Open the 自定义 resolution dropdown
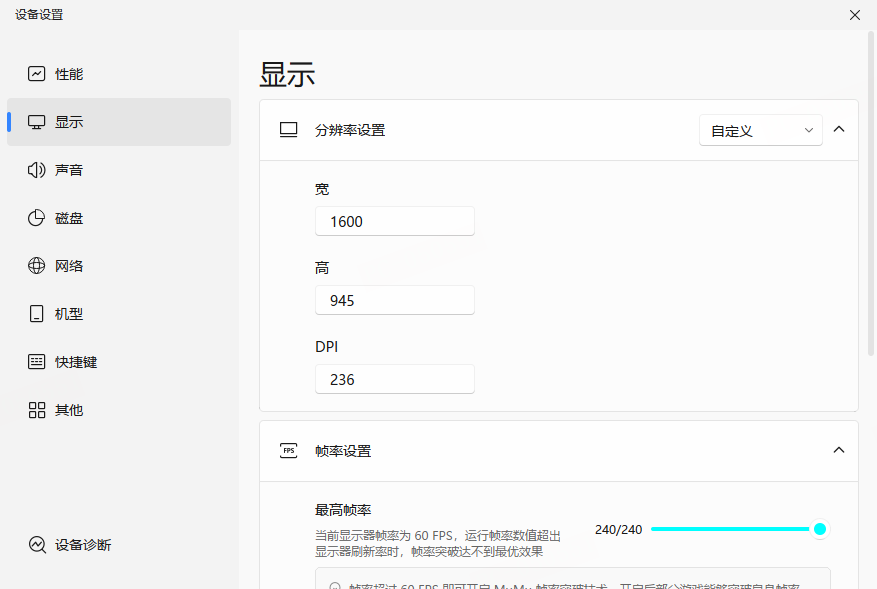 coord(760,130)
